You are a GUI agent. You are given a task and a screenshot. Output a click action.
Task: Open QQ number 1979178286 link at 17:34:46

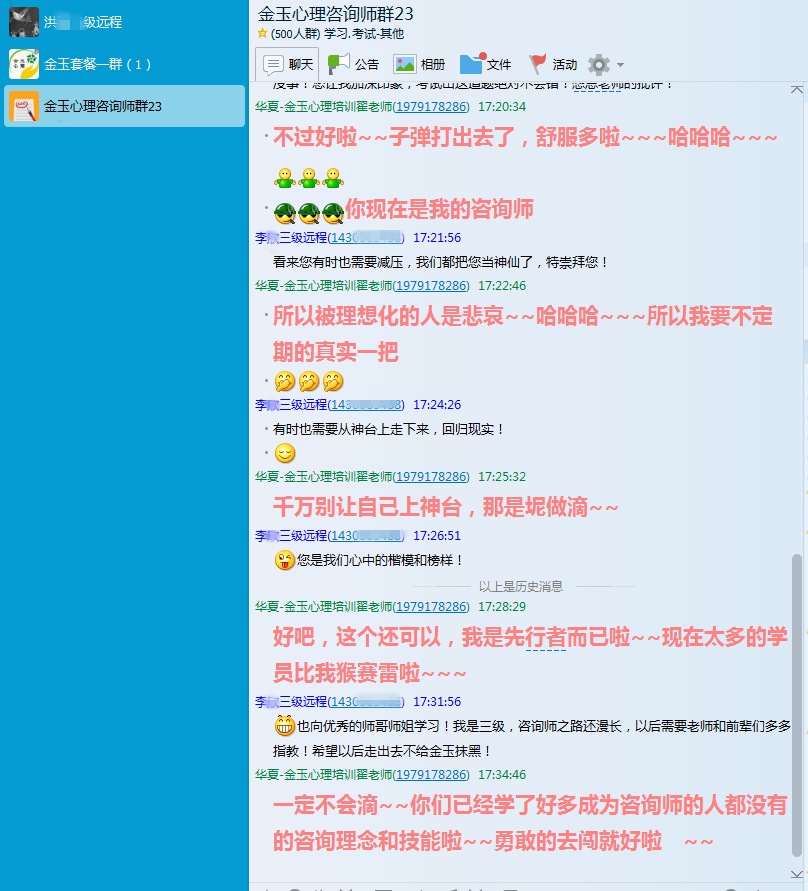coord(431,774)
